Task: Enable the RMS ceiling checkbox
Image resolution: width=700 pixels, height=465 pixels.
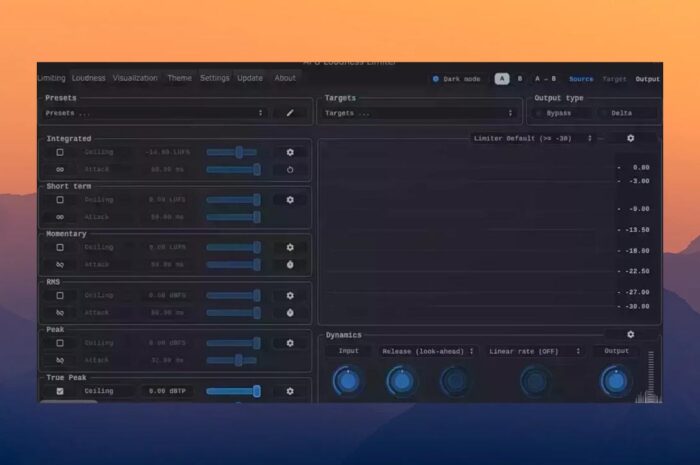Action: click(60, 295)
